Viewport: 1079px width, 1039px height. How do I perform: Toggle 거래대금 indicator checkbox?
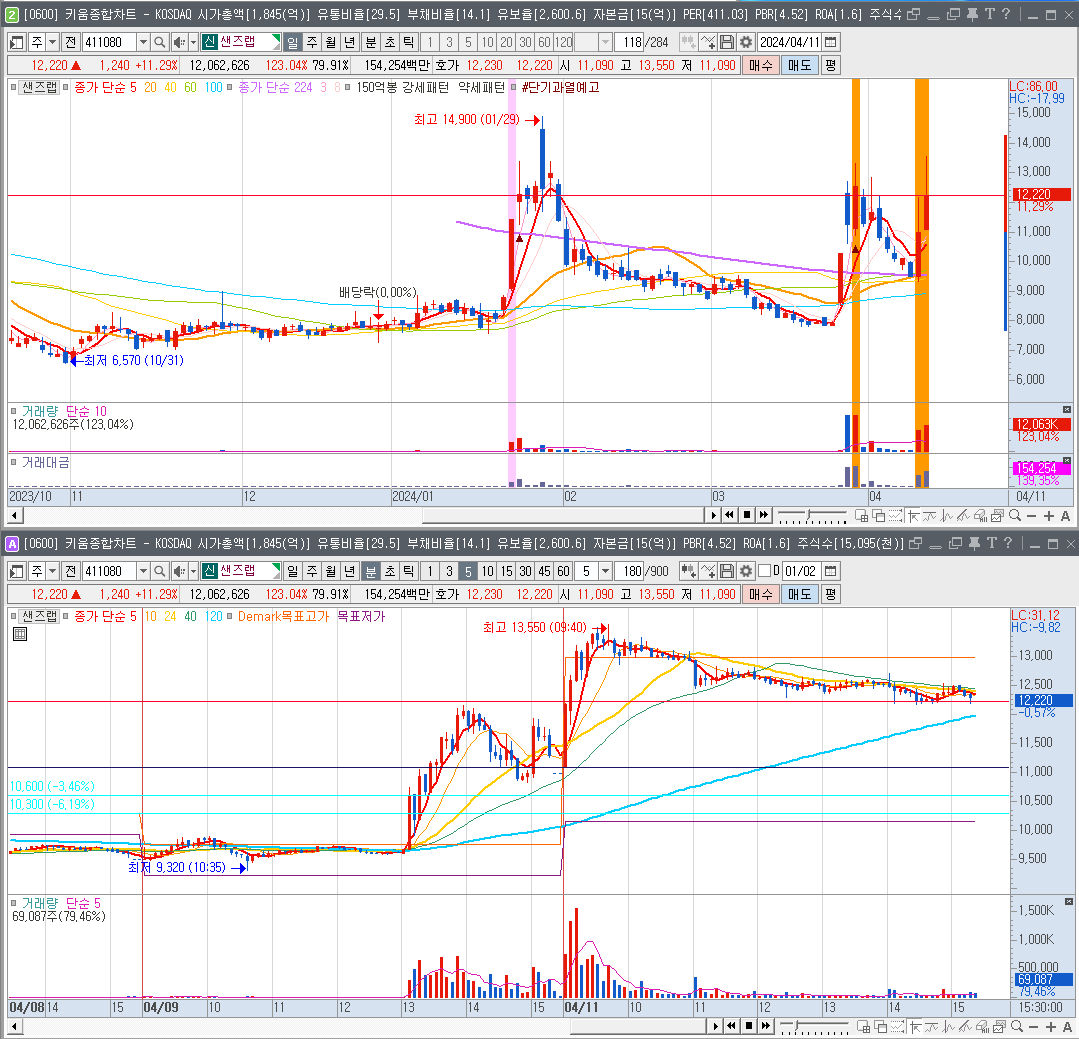tap(13, 462)
